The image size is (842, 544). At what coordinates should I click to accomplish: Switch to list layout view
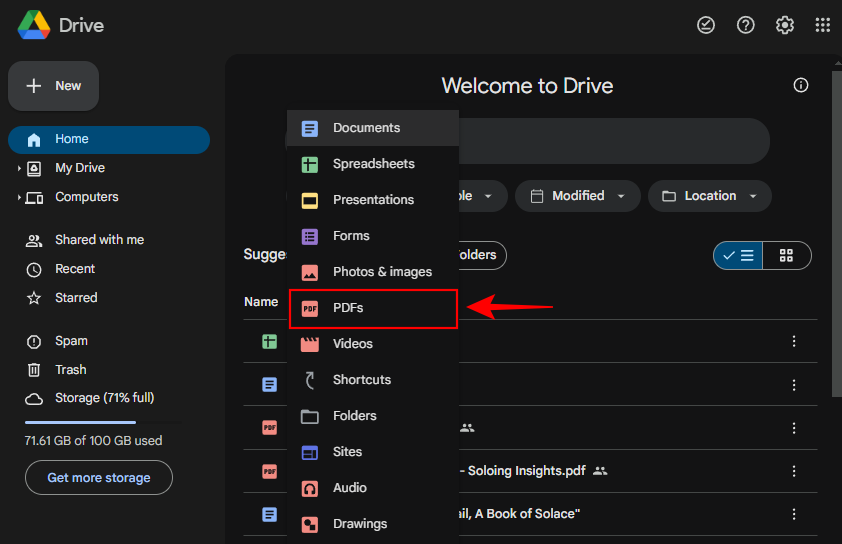click(x=738, y=256)
